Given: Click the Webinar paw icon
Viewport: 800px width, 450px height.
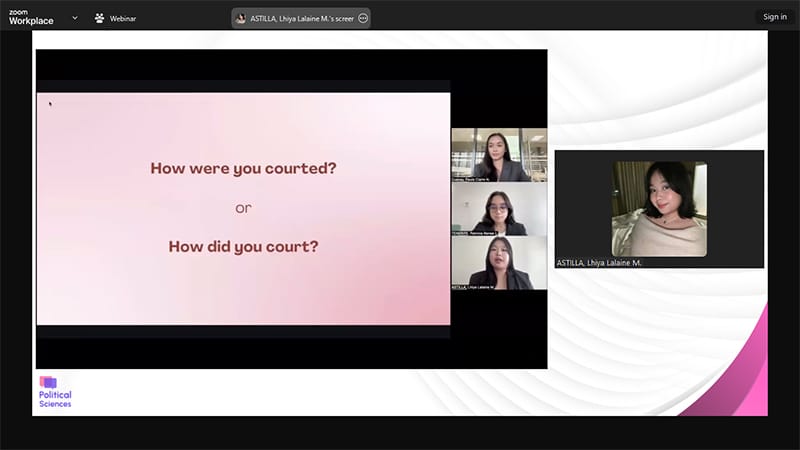Looking at the screenshot, I should tap(99, 17).
